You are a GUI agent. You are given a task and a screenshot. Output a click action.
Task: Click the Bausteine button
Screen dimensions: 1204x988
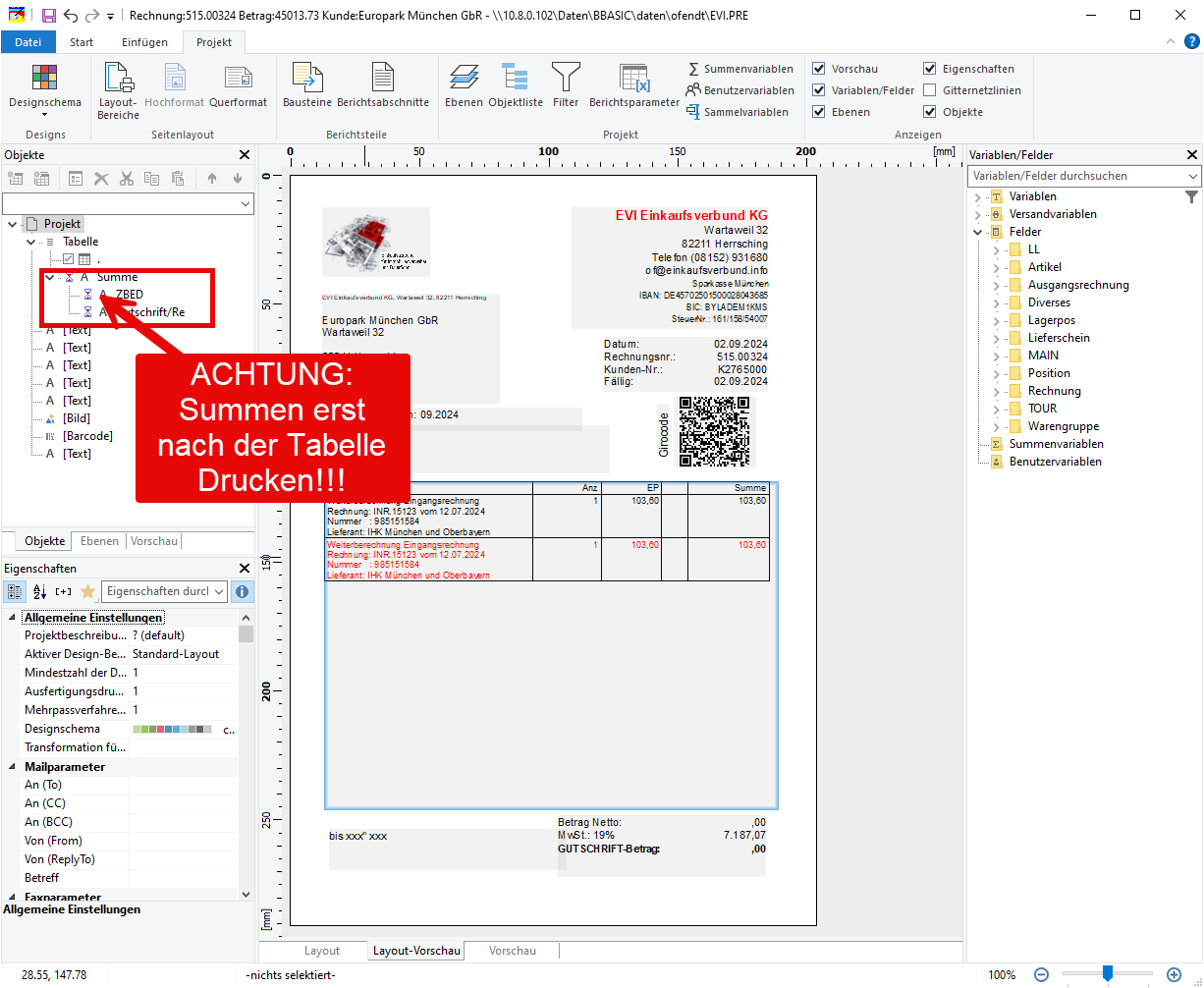307,87
